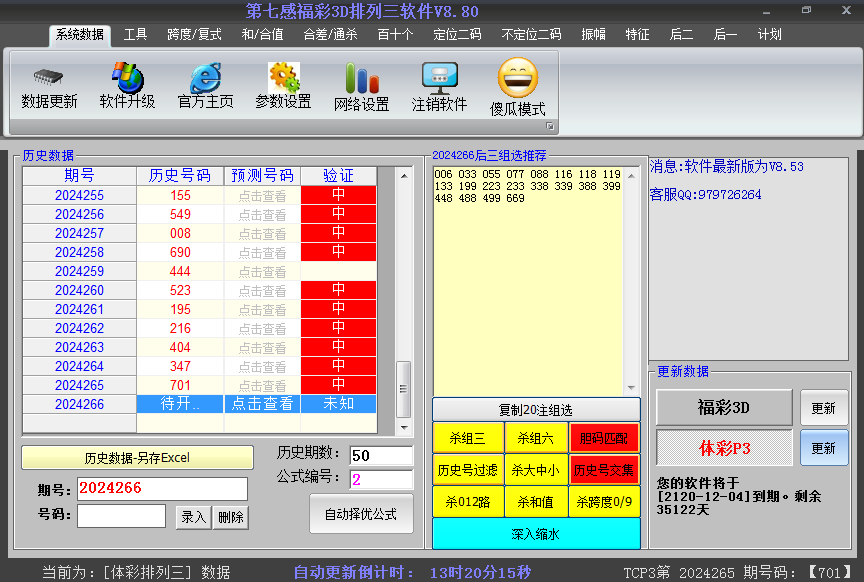The width and height of the screenshot is (864, 582).
Task: Activate 傻瓜模式 smiley icon
Action: (517, 78)
